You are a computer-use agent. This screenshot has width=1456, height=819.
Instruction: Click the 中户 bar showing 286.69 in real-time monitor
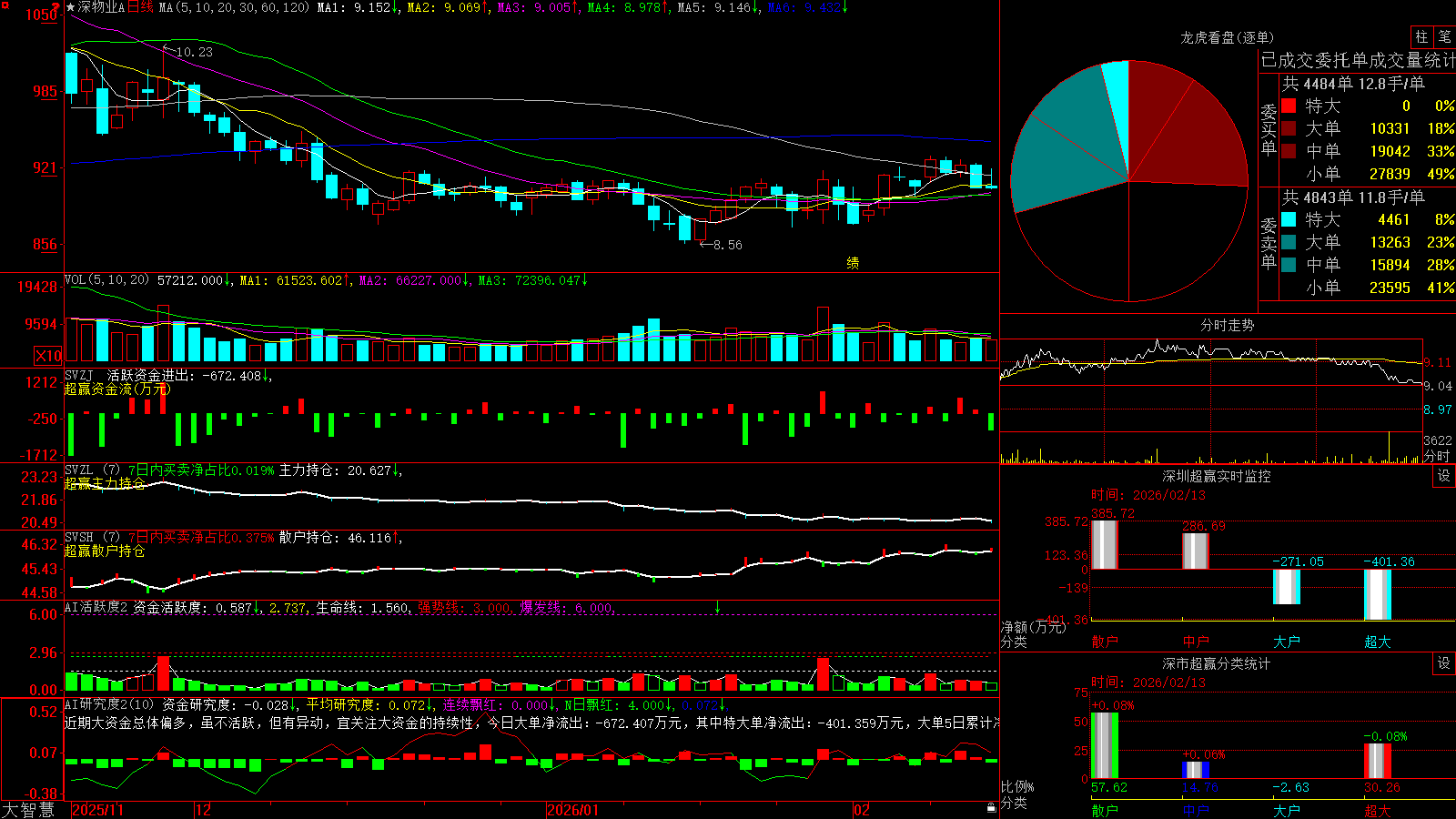[x=1195, y=551]
